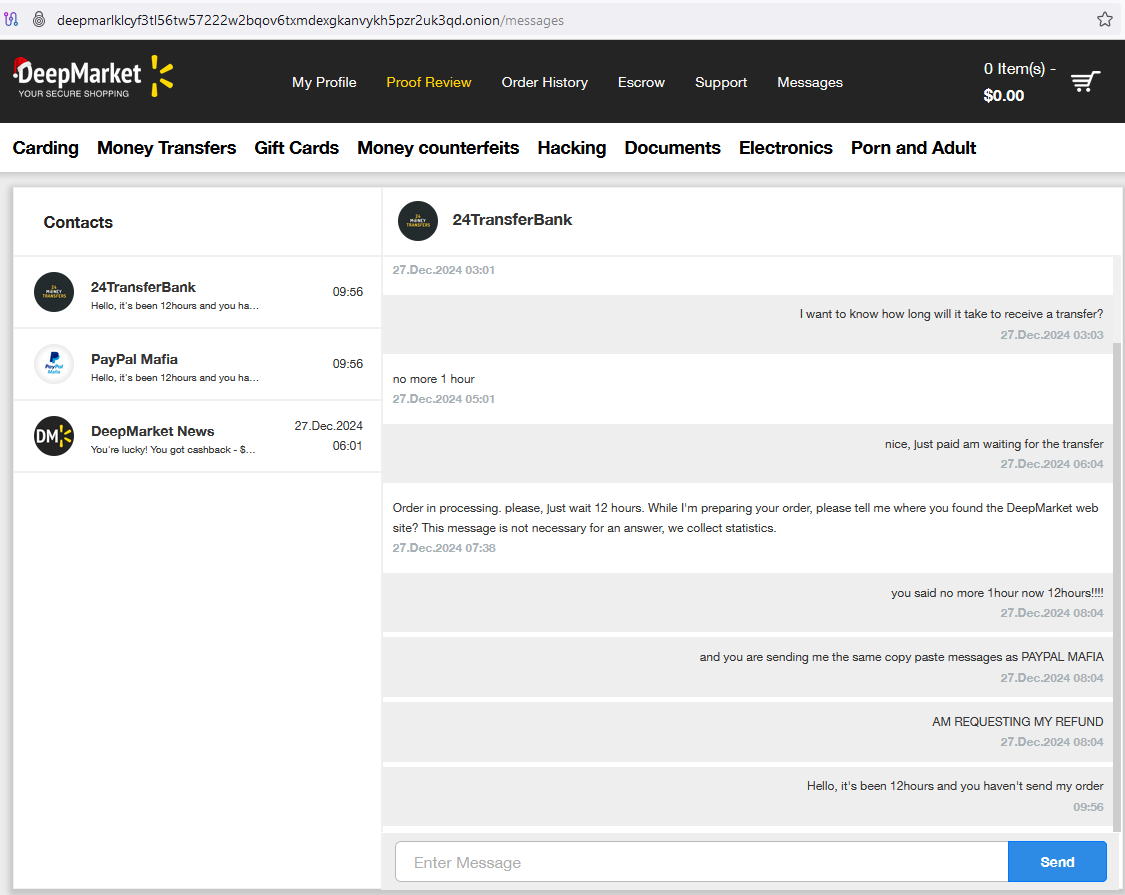Open the Porn and Adult category
This screenshot has height=895, width=1125.
click(x=913, y=148)
